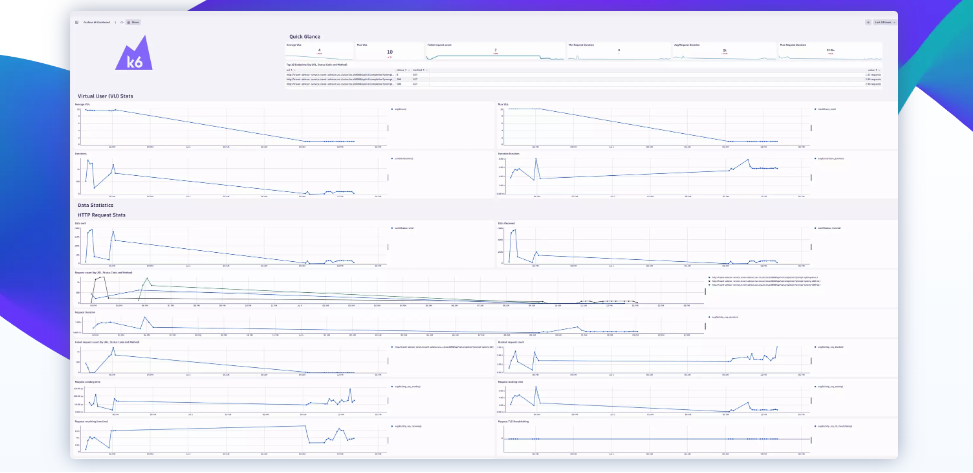
Task: Open the Peak VUs stat showing 10
Action: (390, 52)
